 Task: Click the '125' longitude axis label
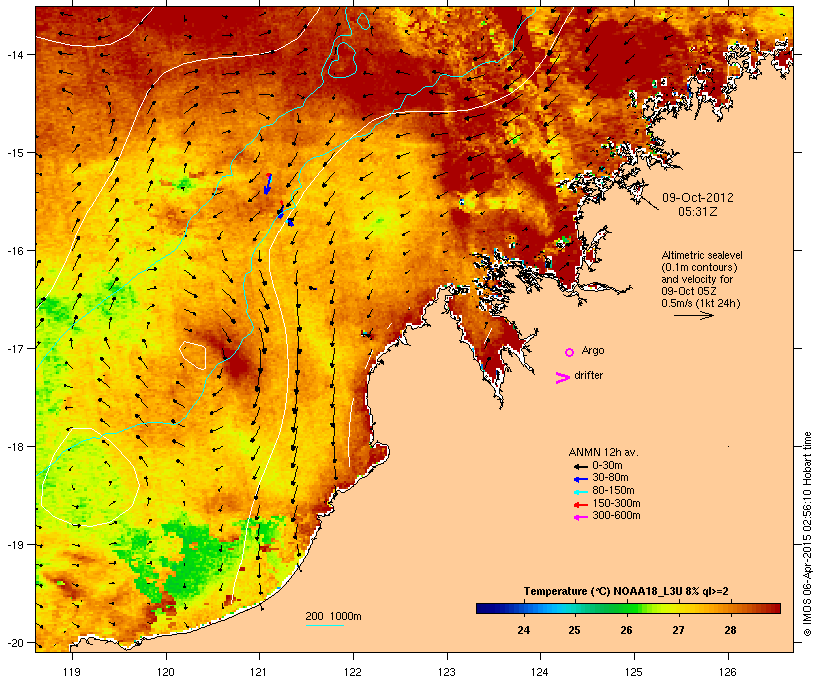coord(634,672)
